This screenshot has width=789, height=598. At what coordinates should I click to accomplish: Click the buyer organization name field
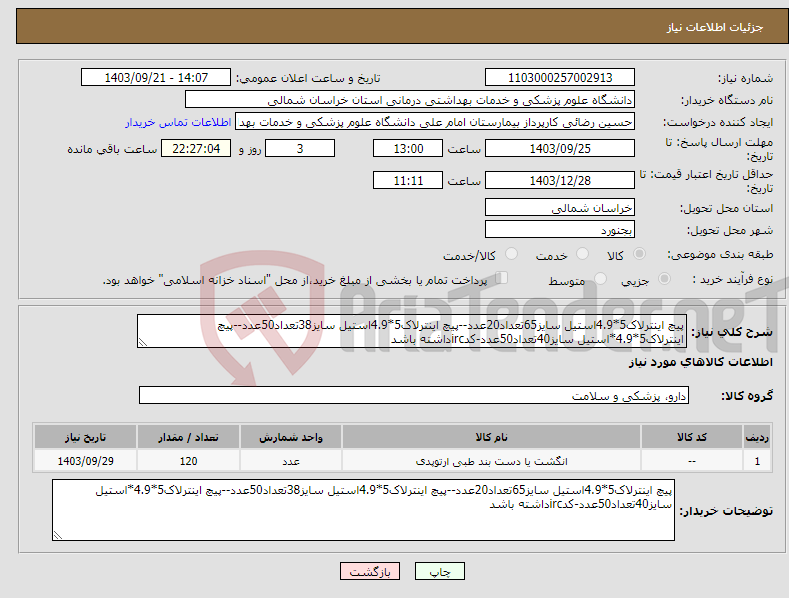tap(410, 100)
